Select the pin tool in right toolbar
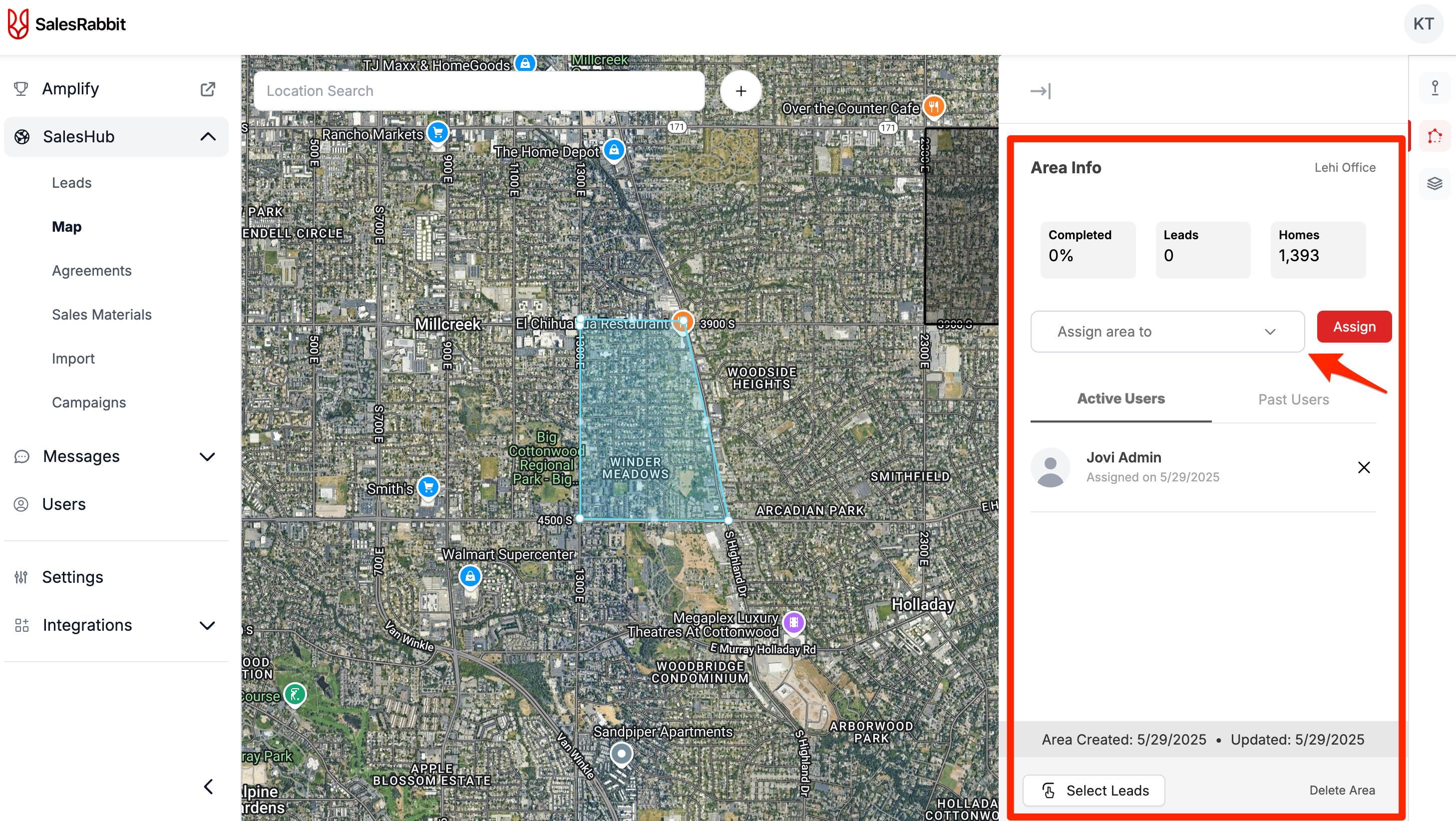The width and height of the screenshot is (1456, 821). pos(1434,88)
